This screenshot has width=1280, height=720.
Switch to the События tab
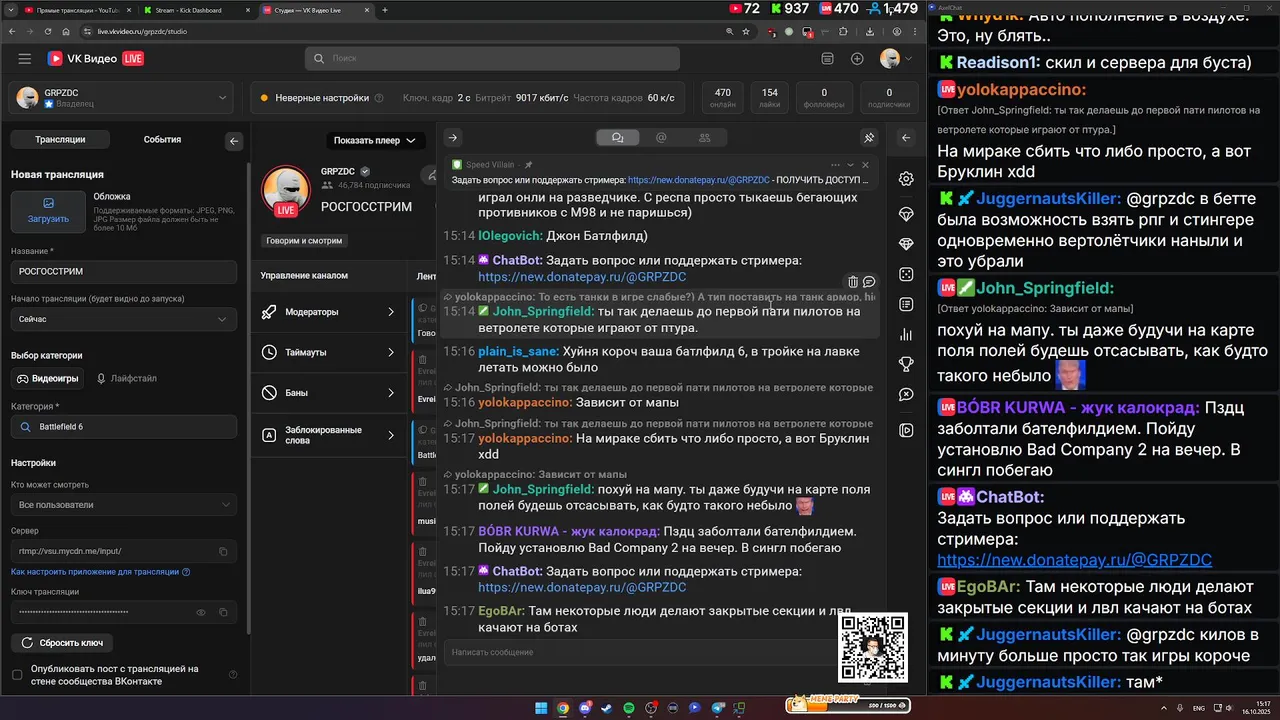tap(162, 140)
